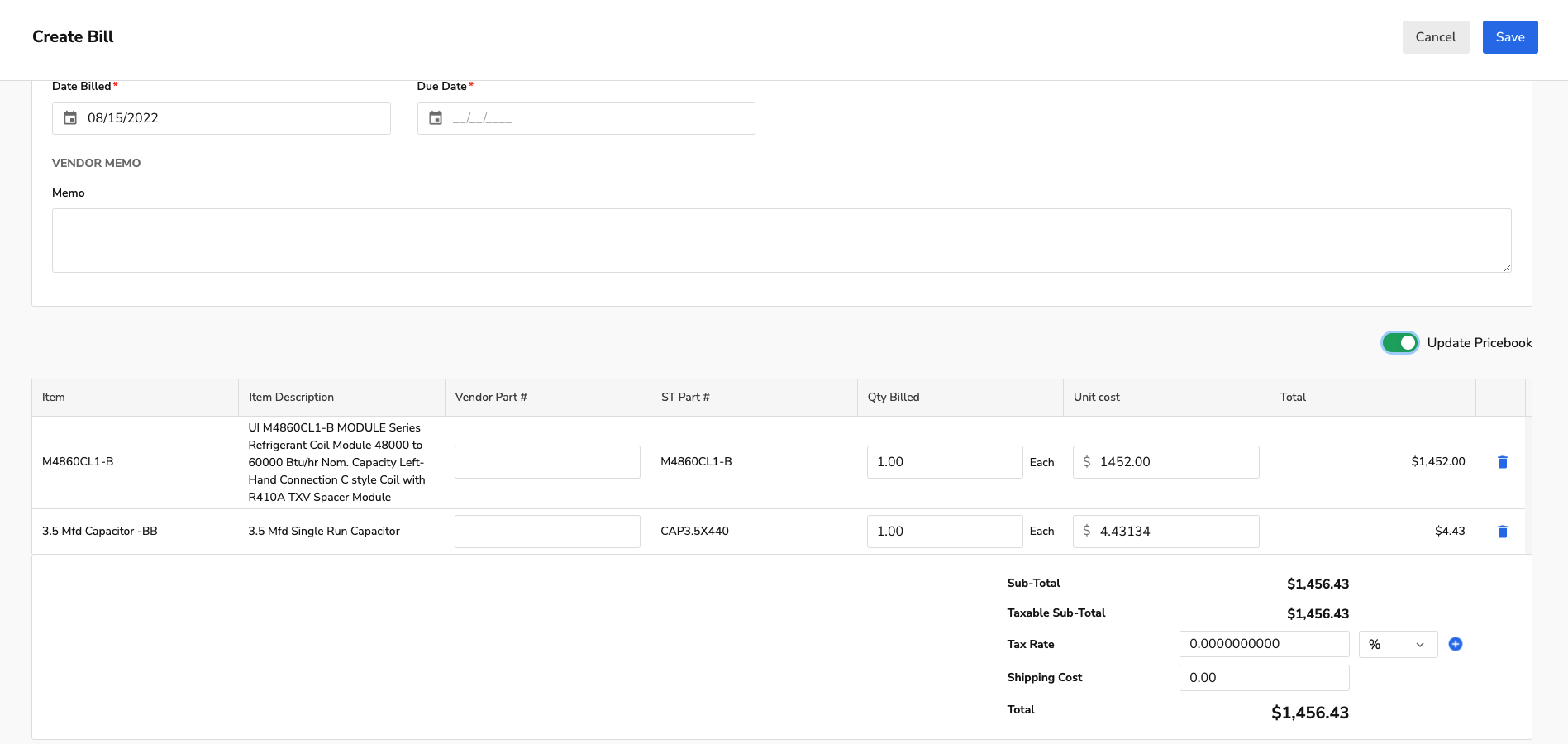Add a new tax rate entry
Viewport: 1568px width, 744px height.
pyautogui.click(x=1456, y=644)
